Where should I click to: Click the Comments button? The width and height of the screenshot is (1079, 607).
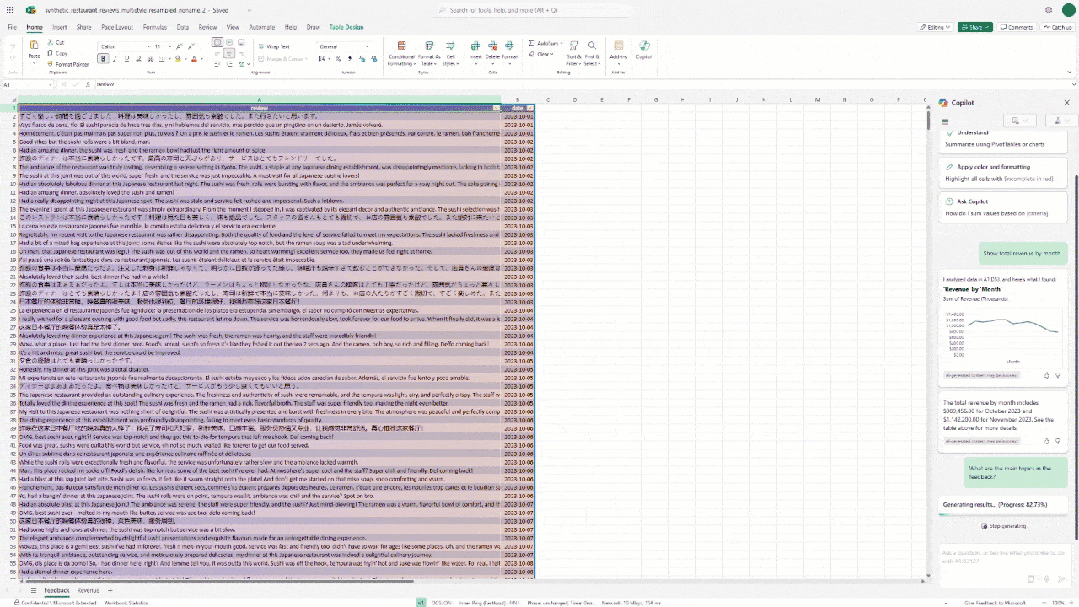(1016, 28)
